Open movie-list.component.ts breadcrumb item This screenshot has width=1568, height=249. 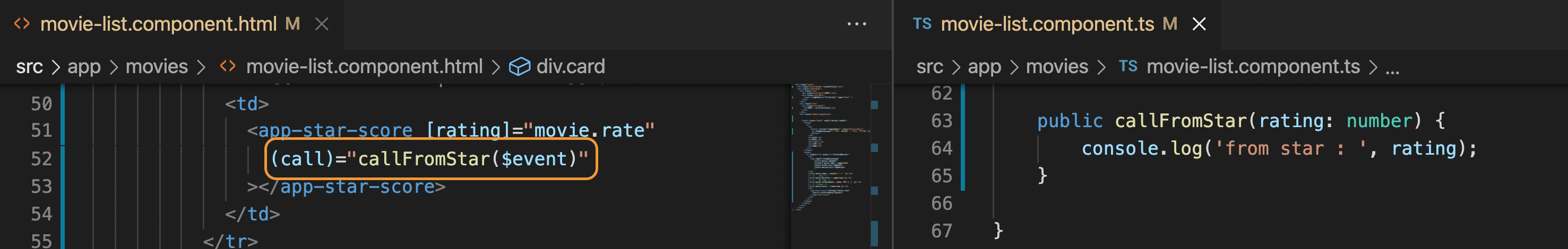point(1253,66)
